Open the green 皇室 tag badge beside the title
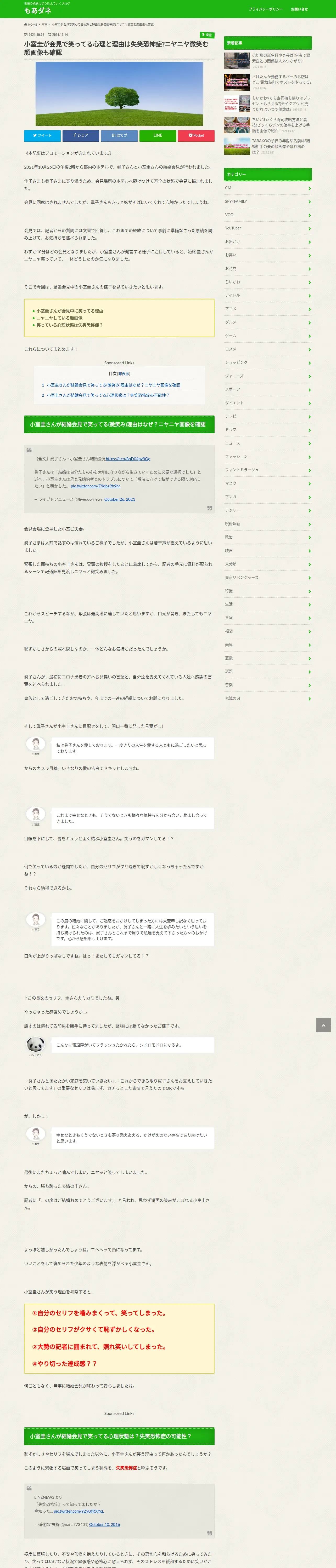Image resolution: width=336 pixels, height=1568 pixels. coord(207,35)
